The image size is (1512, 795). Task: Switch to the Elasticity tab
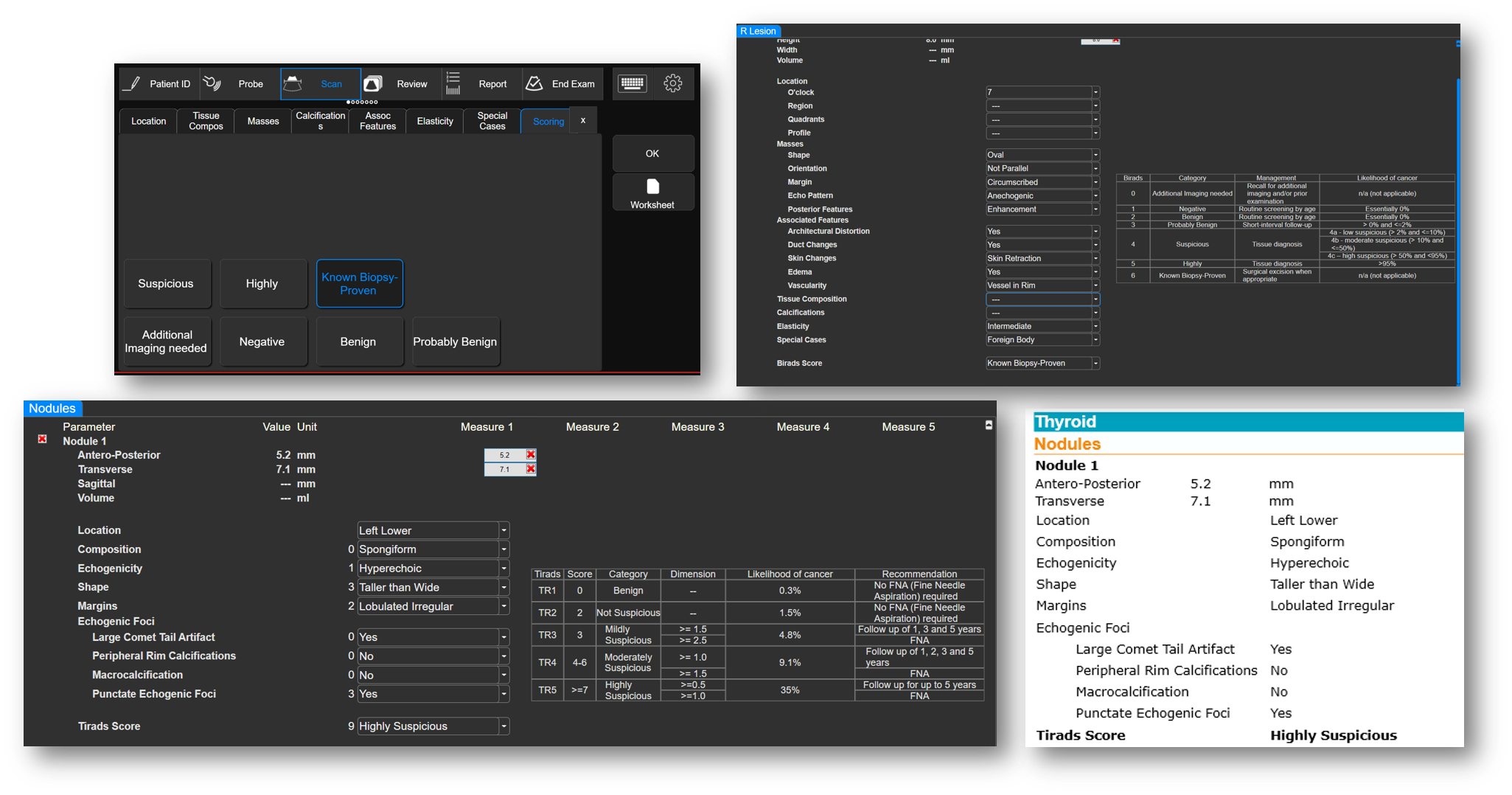pyautogui.click(x=435, y=121)
